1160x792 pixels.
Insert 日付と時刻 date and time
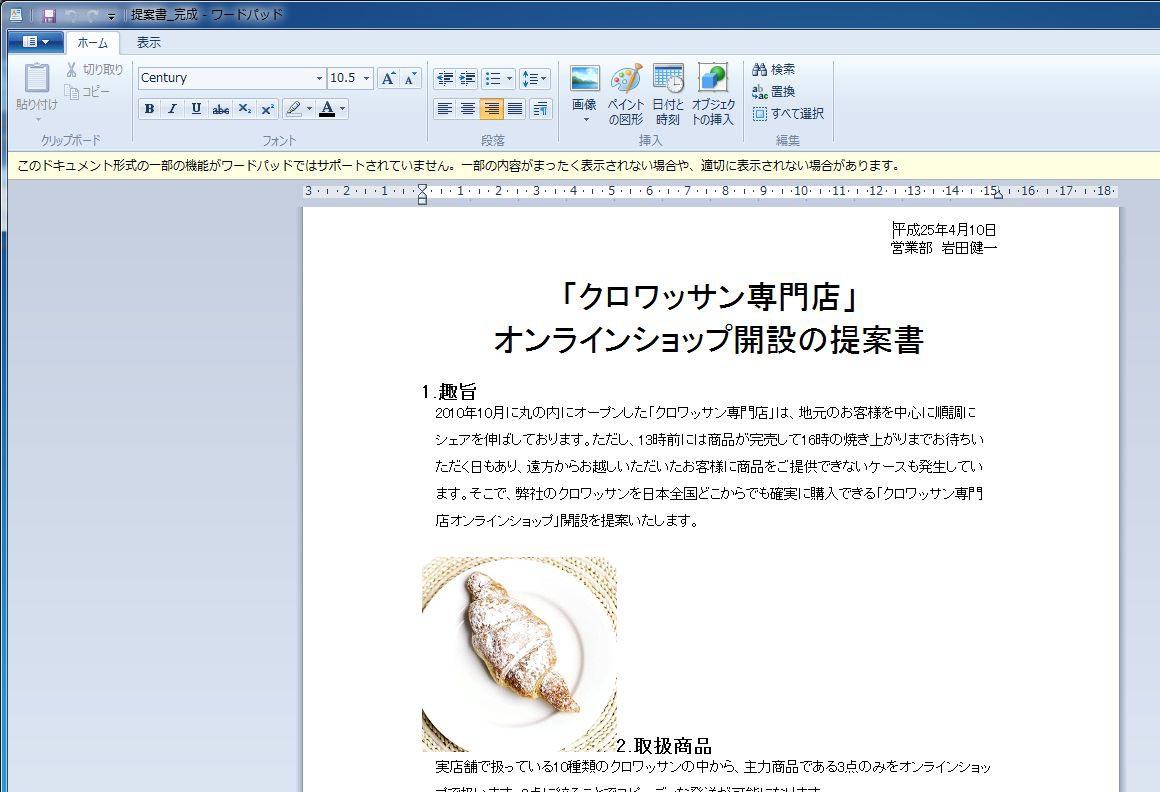[x=668, y=95]
